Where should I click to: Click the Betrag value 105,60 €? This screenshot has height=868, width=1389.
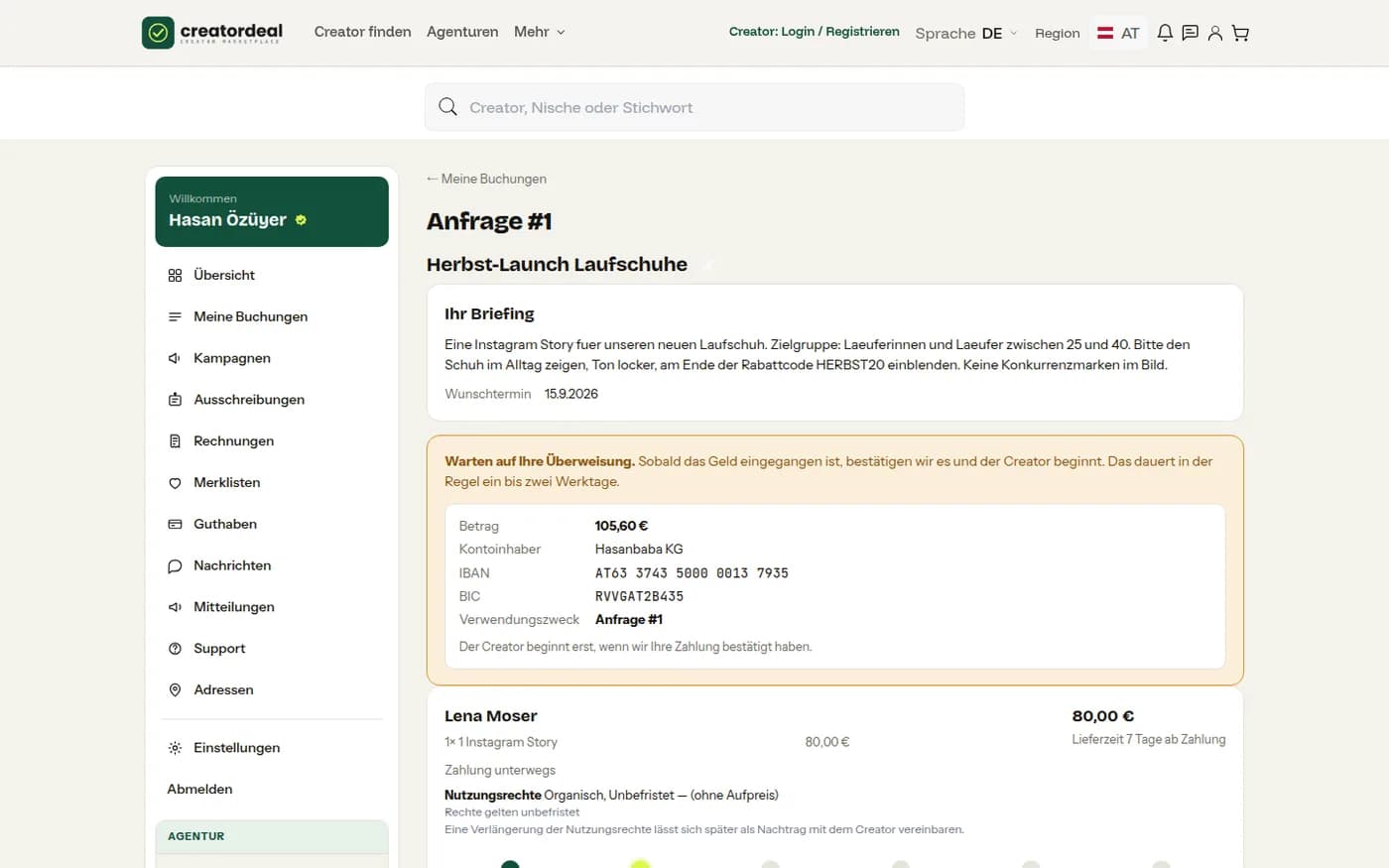pyautogui.click(x=621, y=526)
